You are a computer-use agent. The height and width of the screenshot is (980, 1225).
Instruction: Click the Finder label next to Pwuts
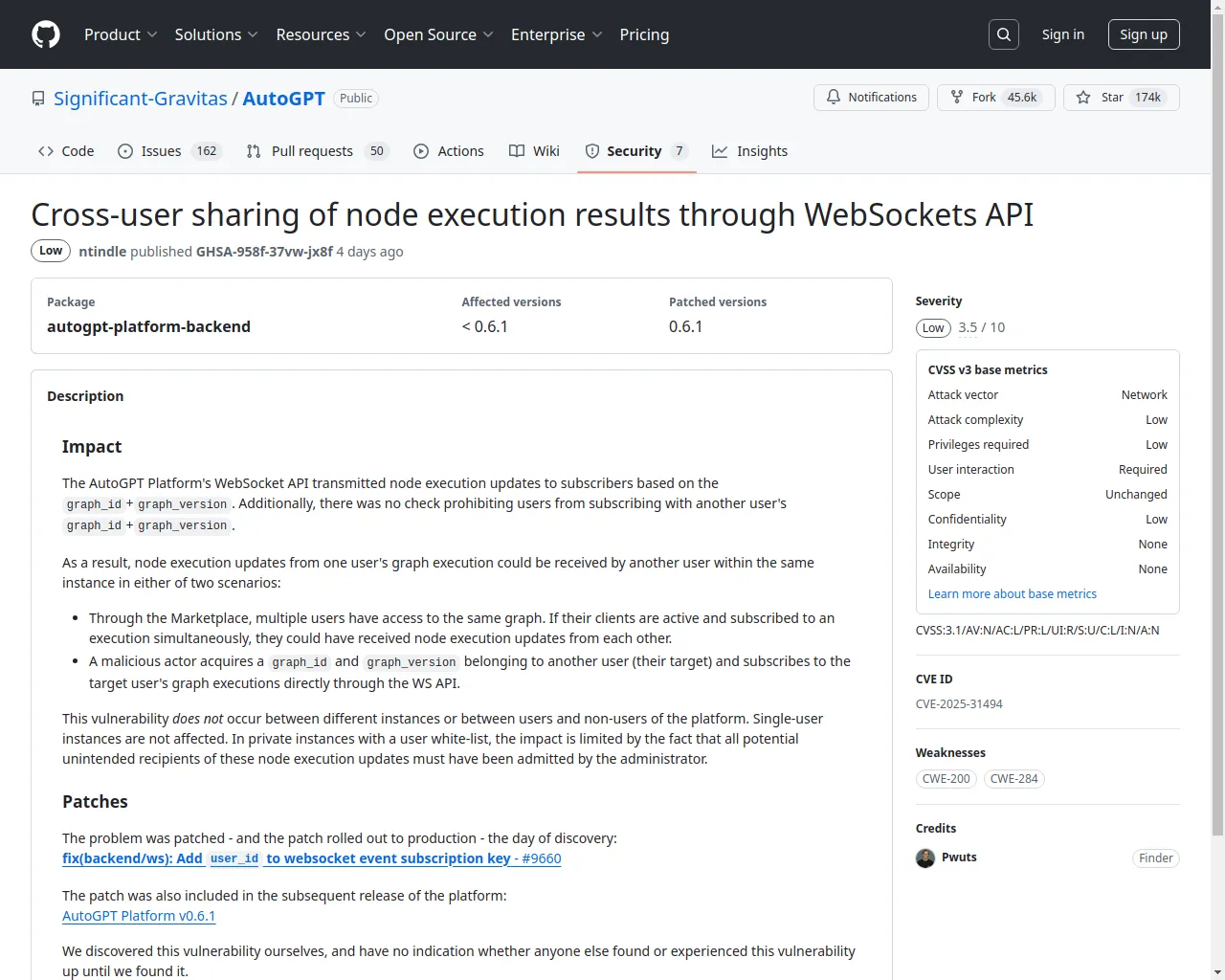point(1156,858)
